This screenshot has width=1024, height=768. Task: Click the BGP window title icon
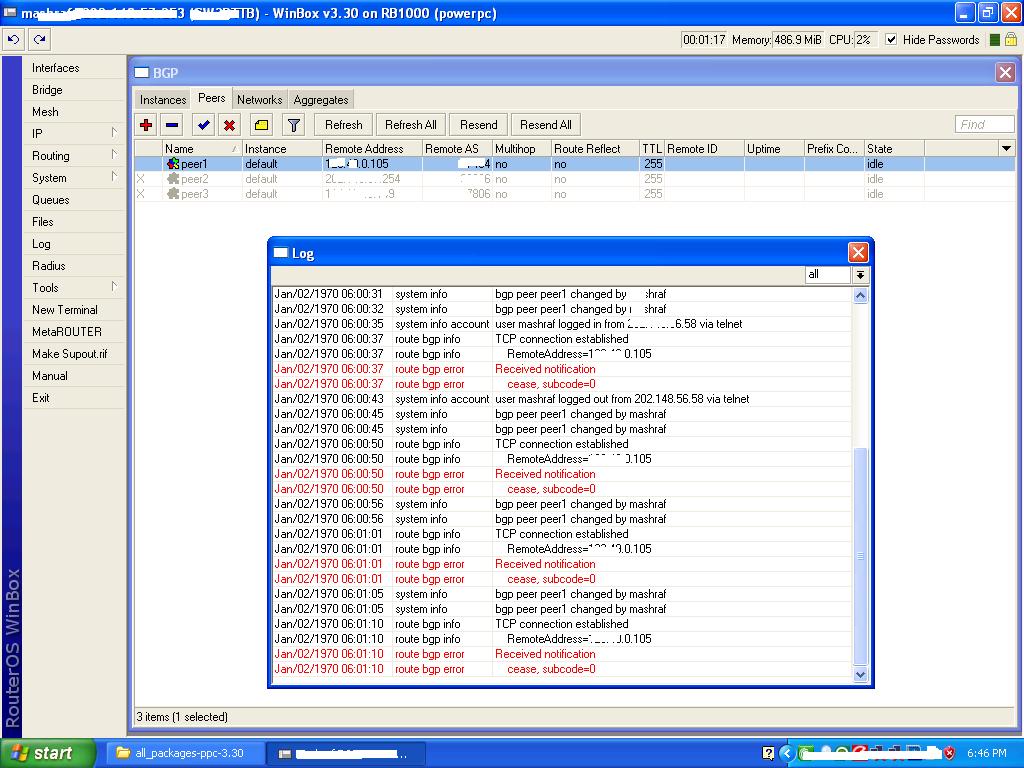point(142,72)
